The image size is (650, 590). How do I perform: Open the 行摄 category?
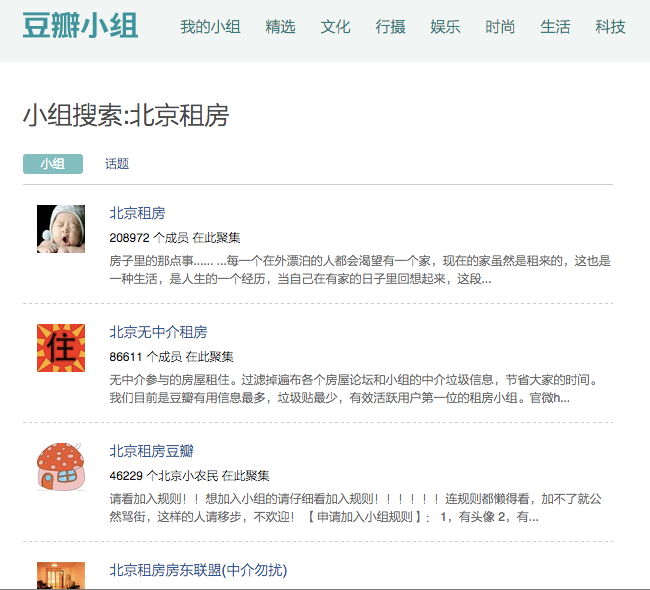click(x=390, y=27)
